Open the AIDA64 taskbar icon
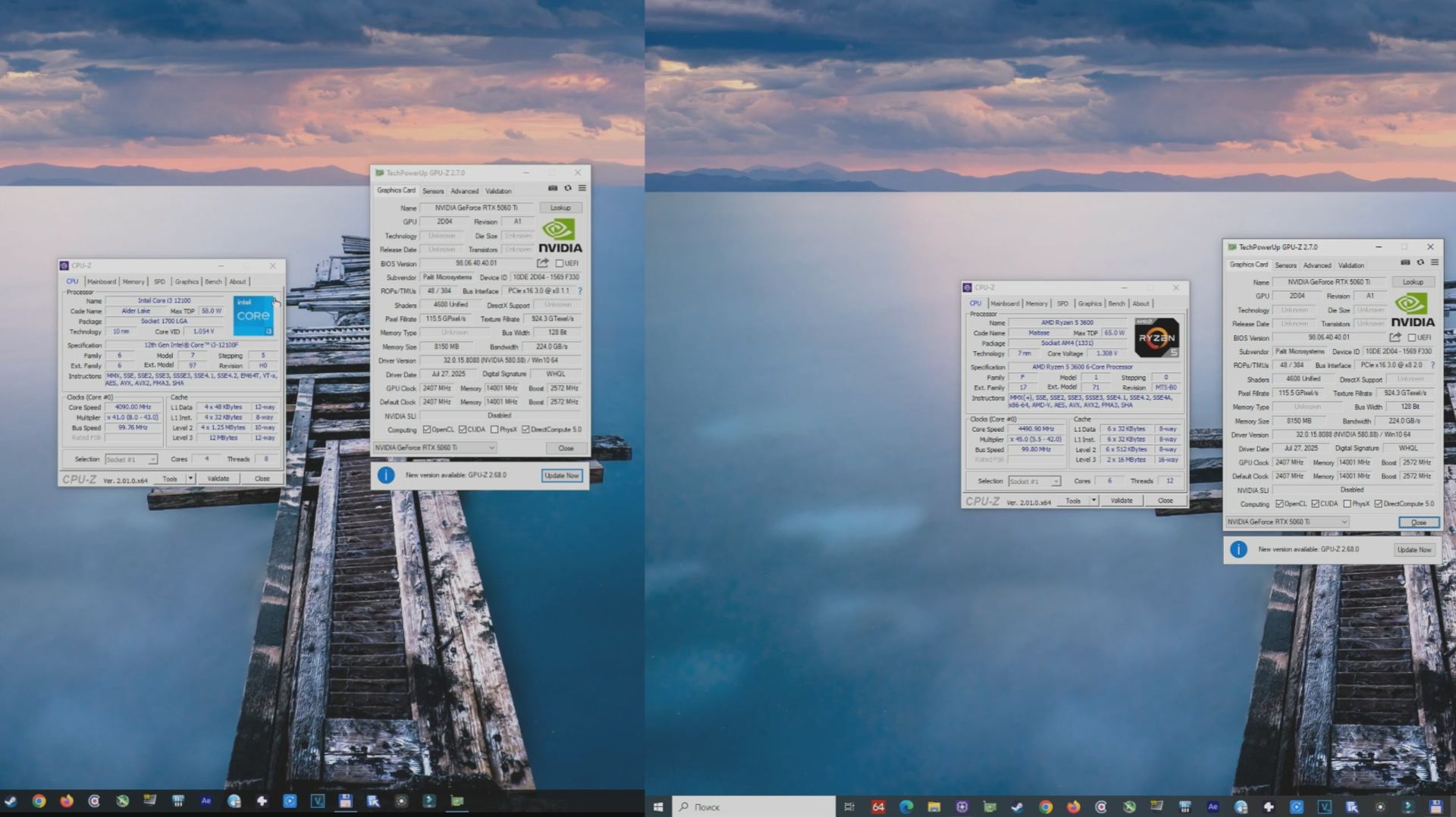1456x817 pixels. click(878, 806)
